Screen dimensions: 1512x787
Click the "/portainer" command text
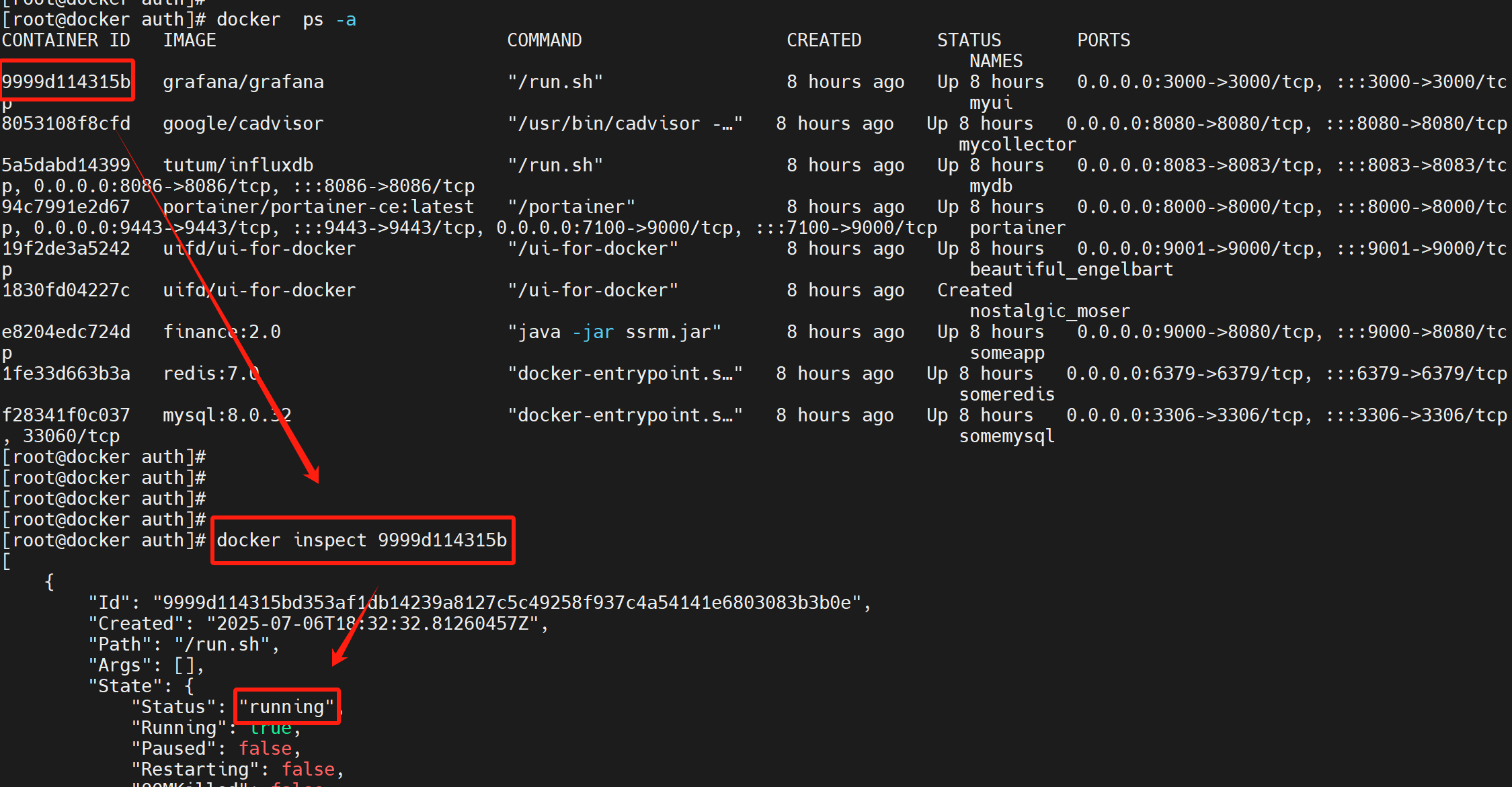tap(571, 206)
